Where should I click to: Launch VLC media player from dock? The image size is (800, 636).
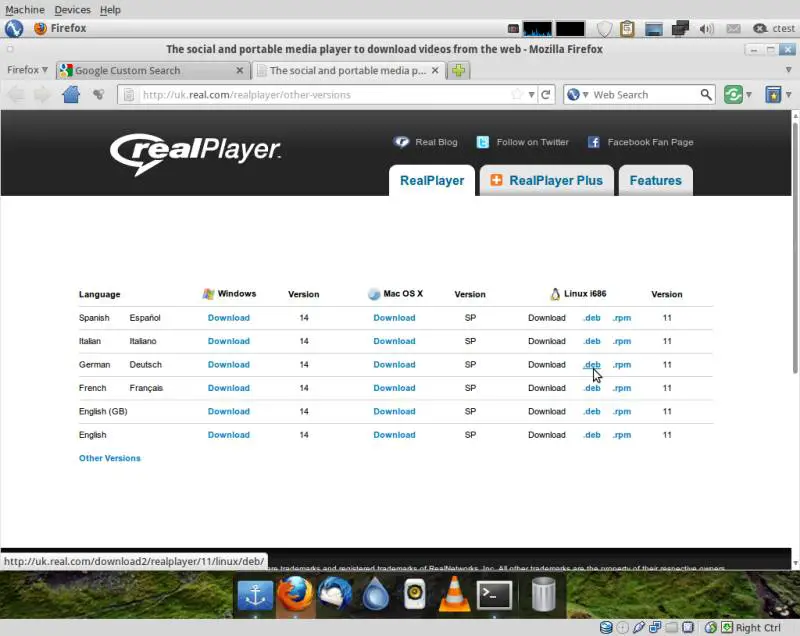click(x=454, y=594)
